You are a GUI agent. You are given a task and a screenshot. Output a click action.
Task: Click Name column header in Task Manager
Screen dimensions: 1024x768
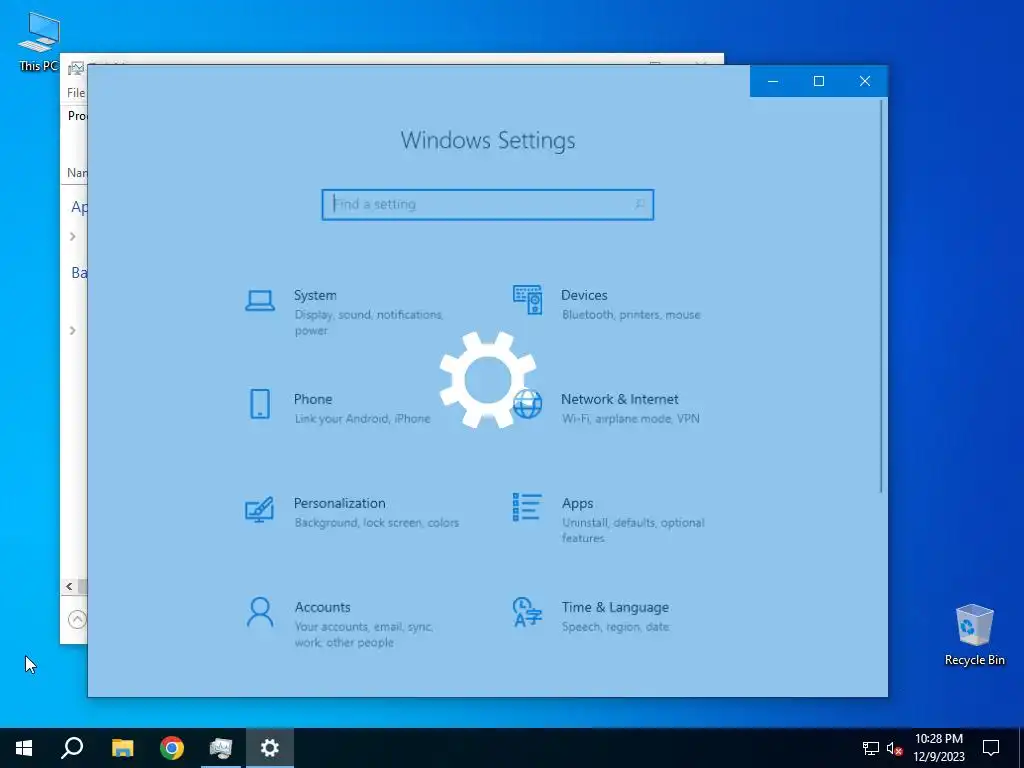click(x=77, y=172)
